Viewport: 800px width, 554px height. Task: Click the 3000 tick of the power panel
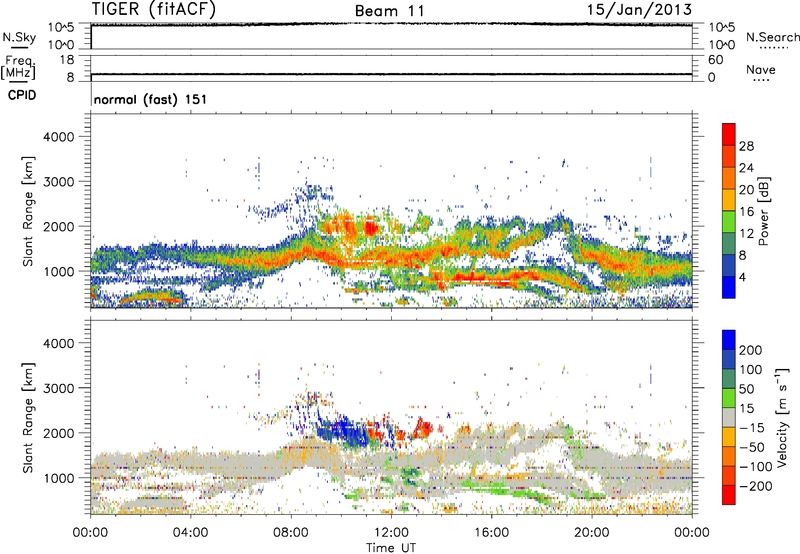pyautogui.click(x=59, y=182)
